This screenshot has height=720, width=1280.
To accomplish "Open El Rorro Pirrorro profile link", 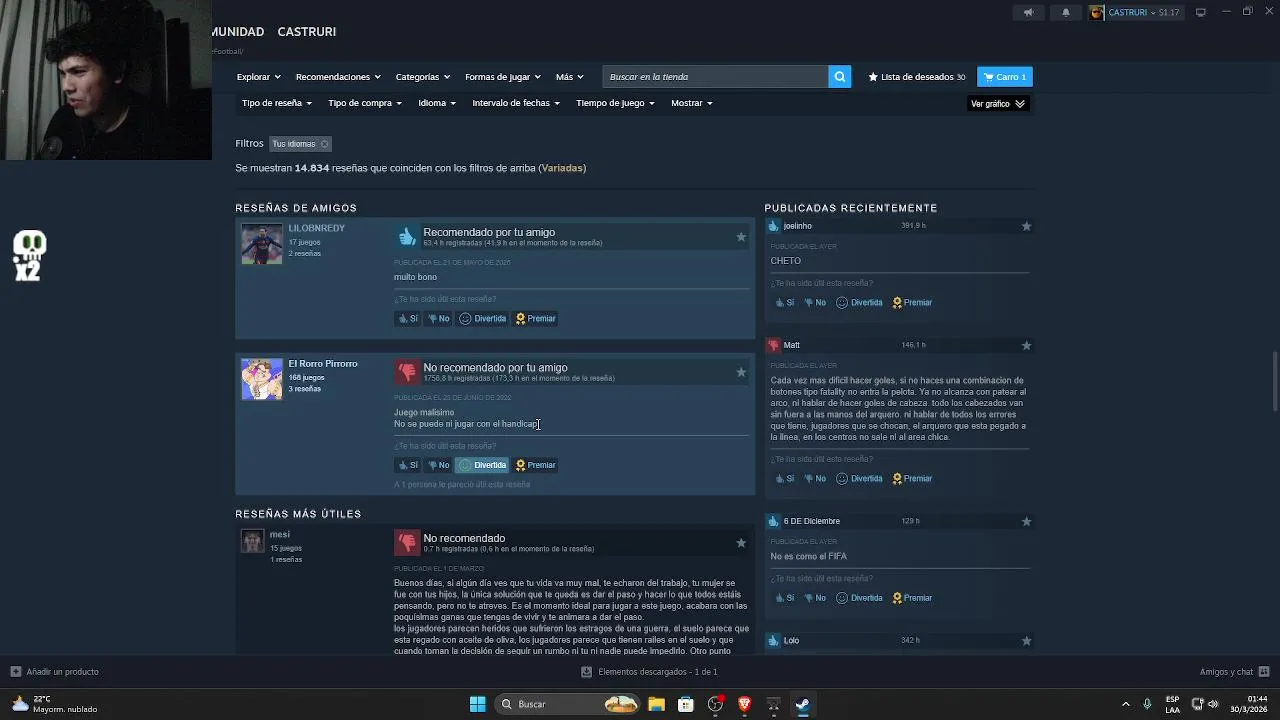I will point(322,364).
